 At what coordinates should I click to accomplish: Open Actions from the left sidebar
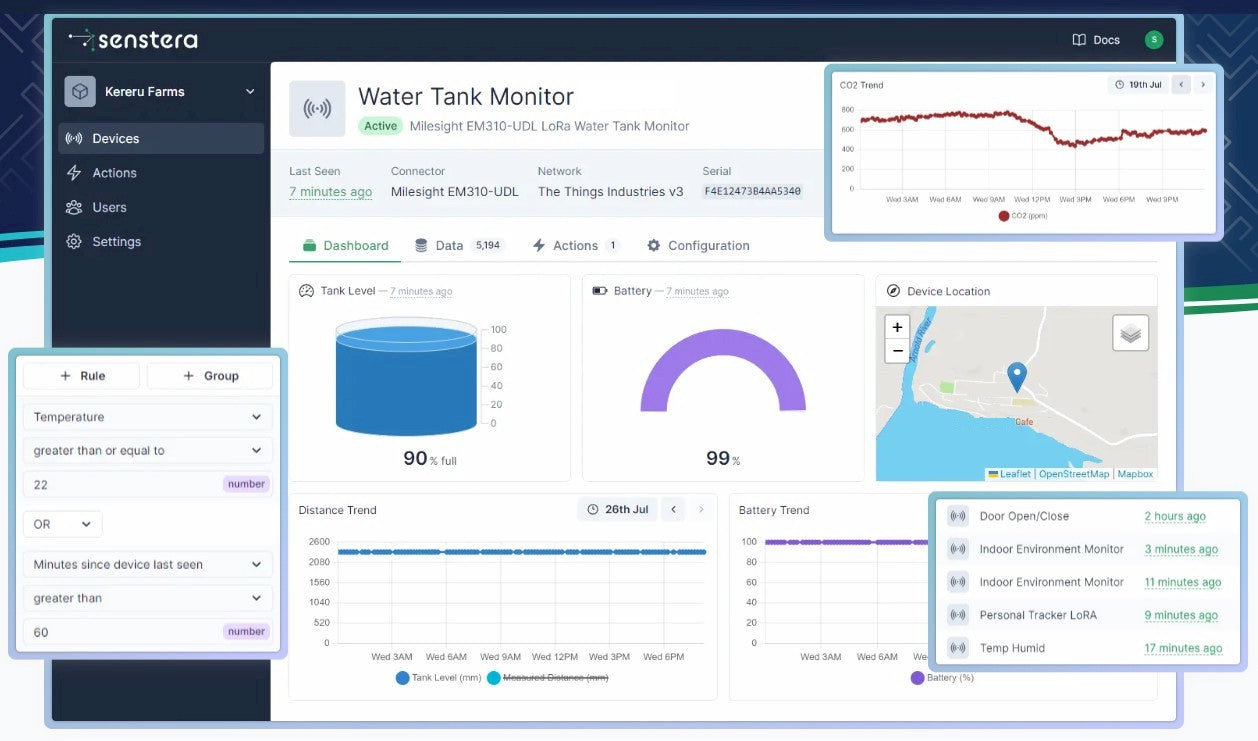click(114, 173)
